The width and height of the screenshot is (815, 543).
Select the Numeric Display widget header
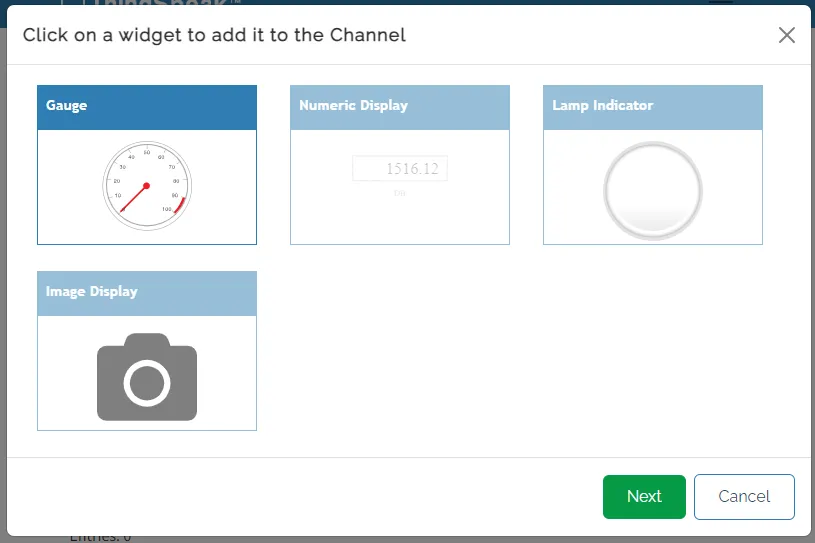pos(399,106)
